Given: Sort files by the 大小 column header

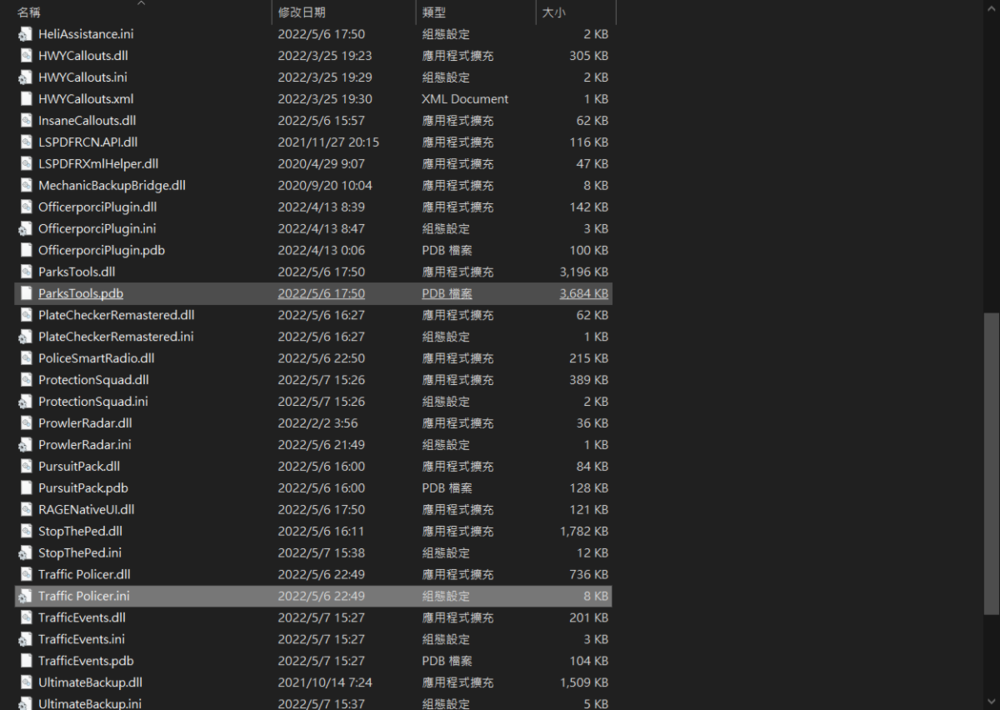Looking at the screenshot, I should (560, 12).
